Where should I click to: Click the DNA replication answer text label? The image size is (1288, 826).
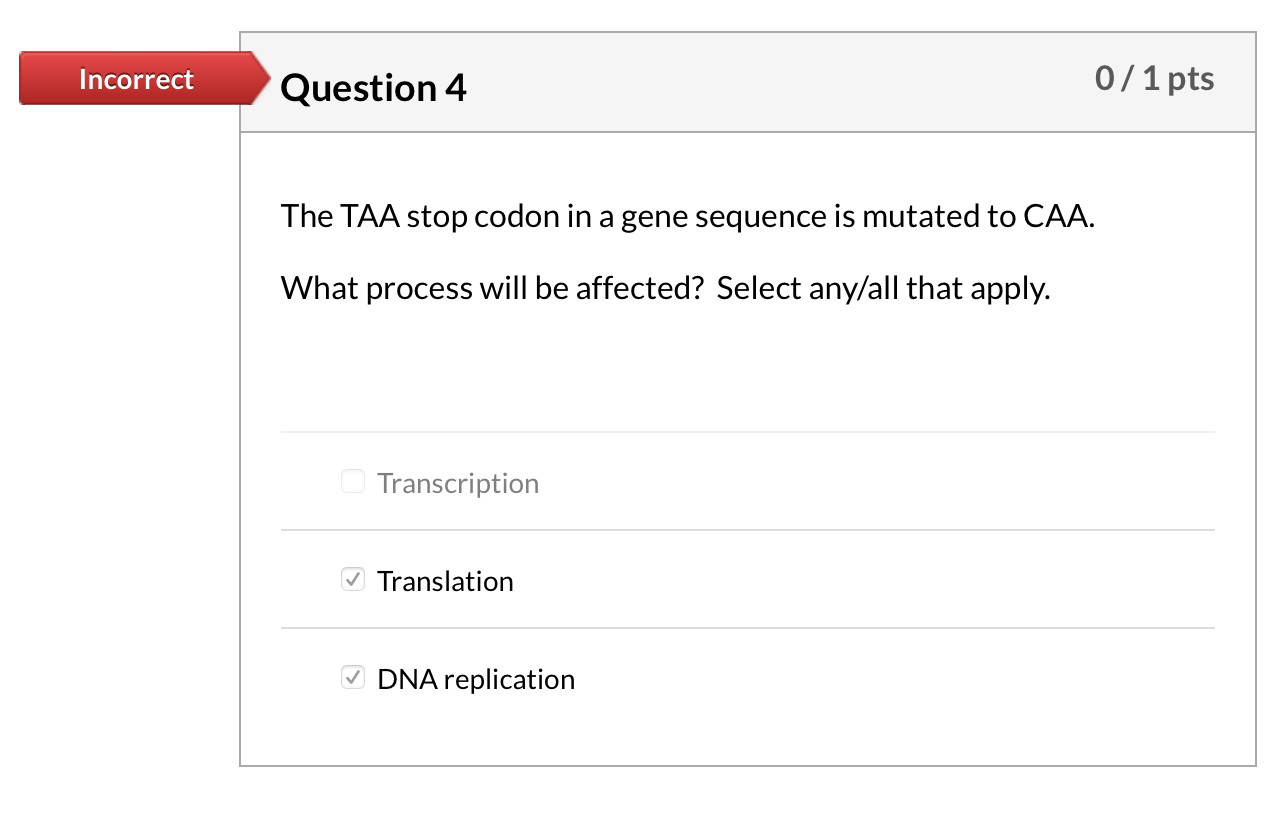476,678
